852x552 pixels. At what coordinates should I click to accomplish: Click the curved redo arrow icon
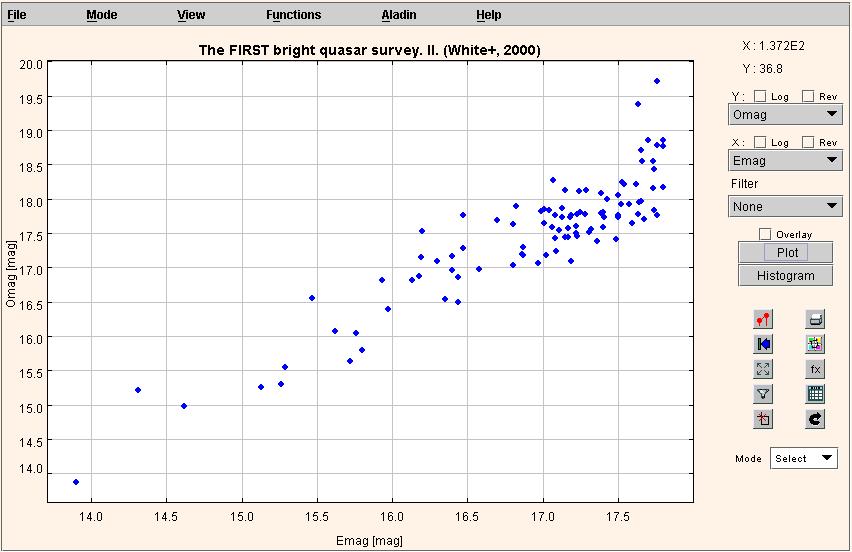(x=815, y=419)
